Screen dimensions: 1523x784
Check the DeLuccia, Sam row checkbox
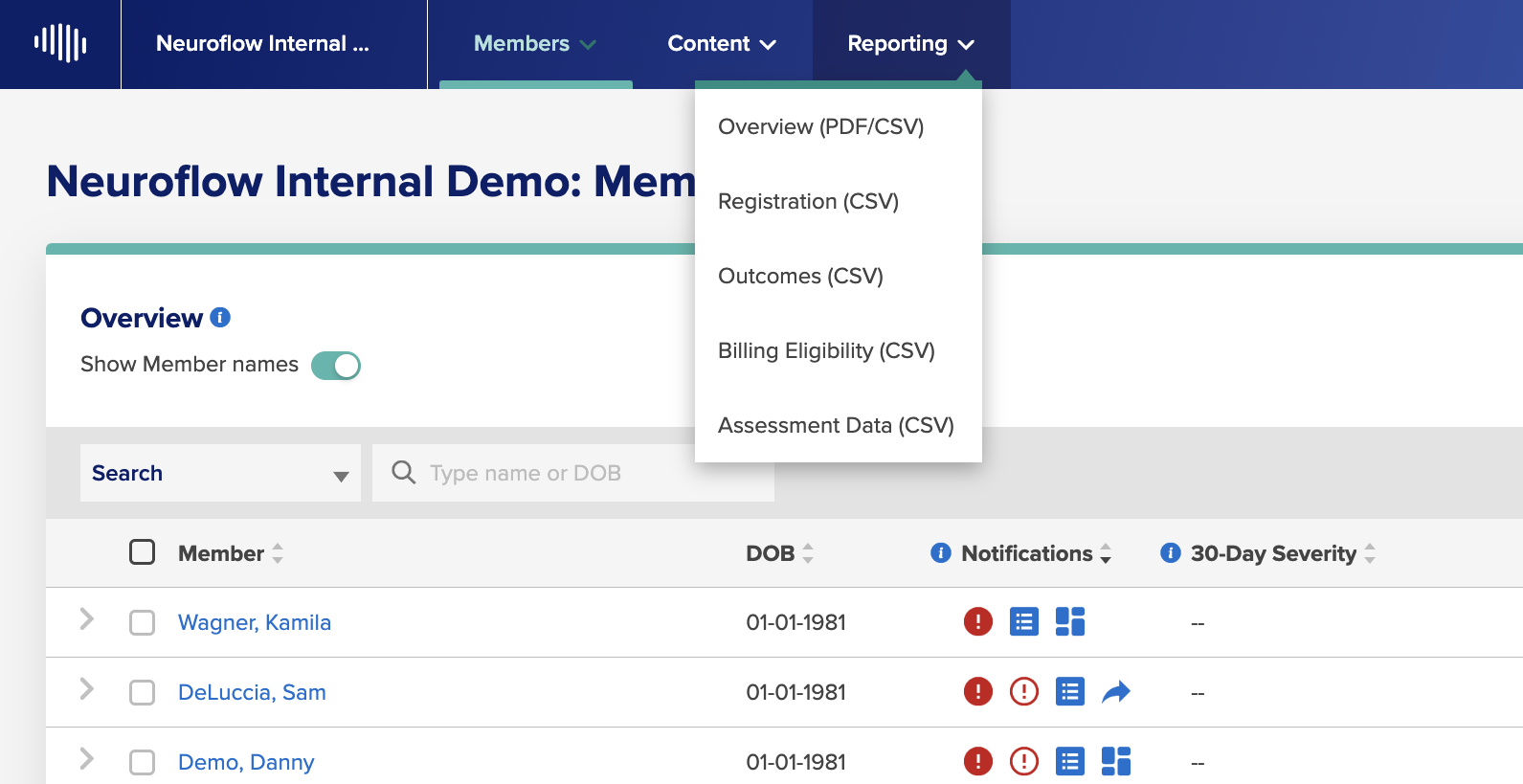142,692
